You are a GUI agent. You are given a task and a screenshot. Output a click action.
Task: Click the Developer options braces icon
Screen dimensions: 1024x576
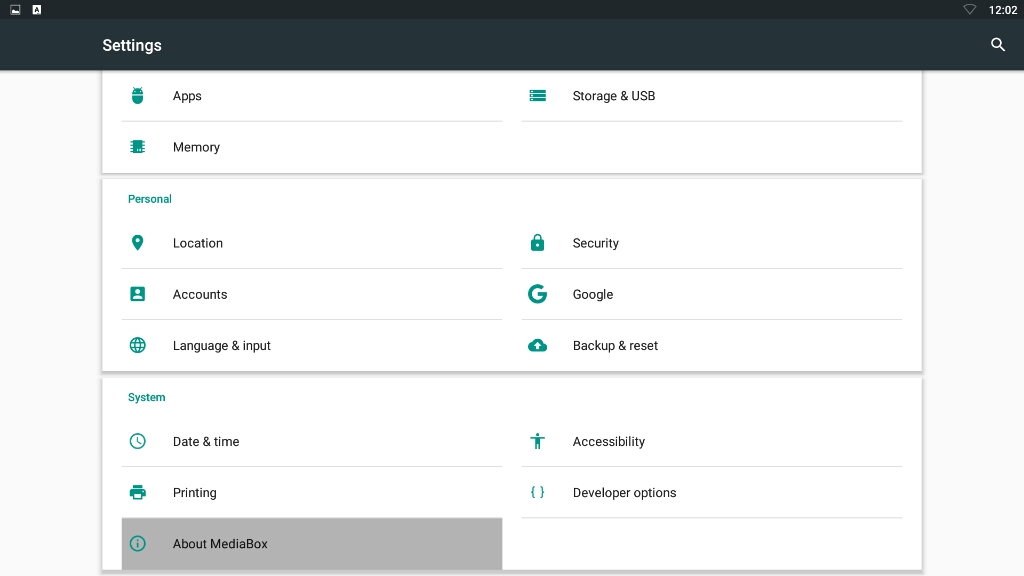[538, 492]
